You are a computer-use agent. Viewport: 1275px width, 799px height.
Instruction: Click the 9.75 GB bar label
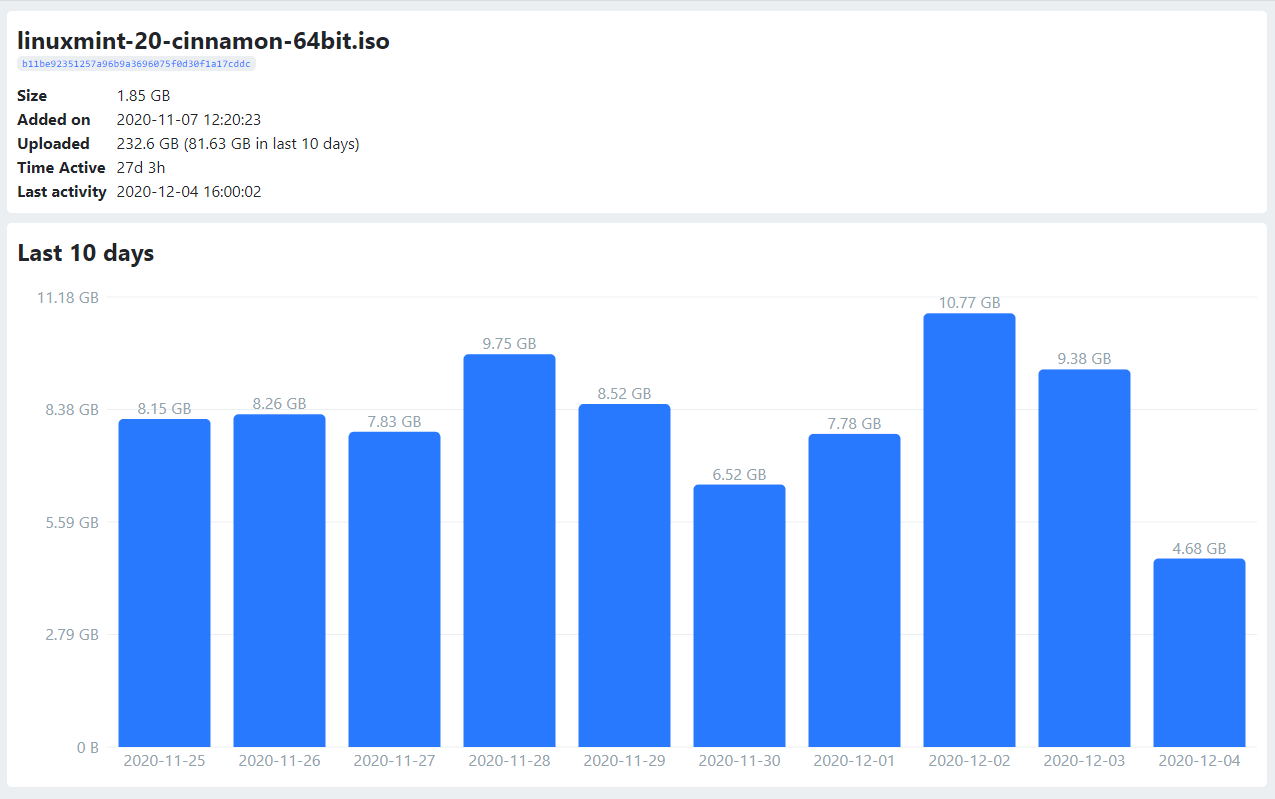tap(509, 343)
